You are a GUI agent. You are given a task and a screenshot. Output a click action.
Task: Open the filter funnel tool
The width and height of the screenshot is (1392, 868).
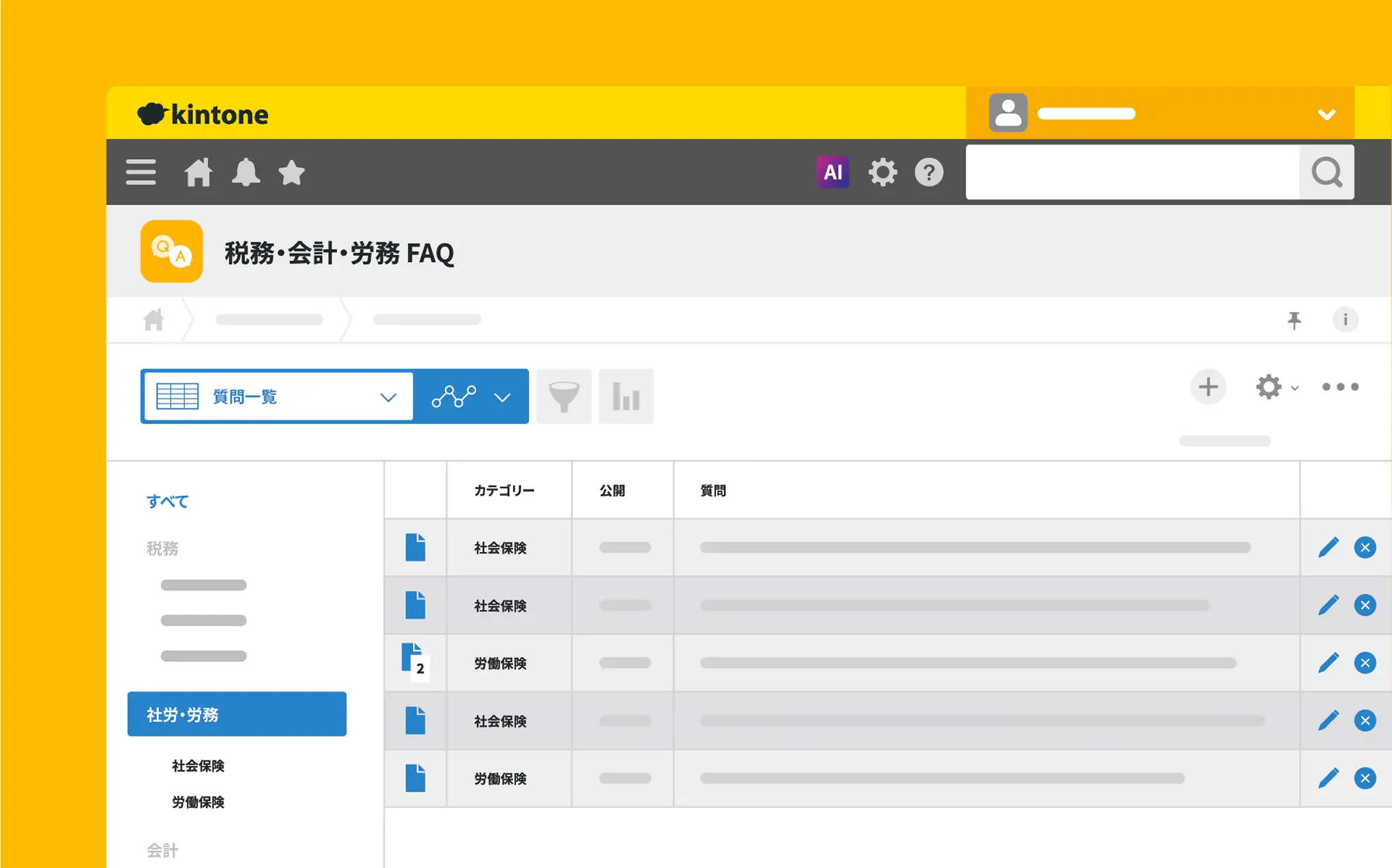pyautogui.click(x=564, y=396)
